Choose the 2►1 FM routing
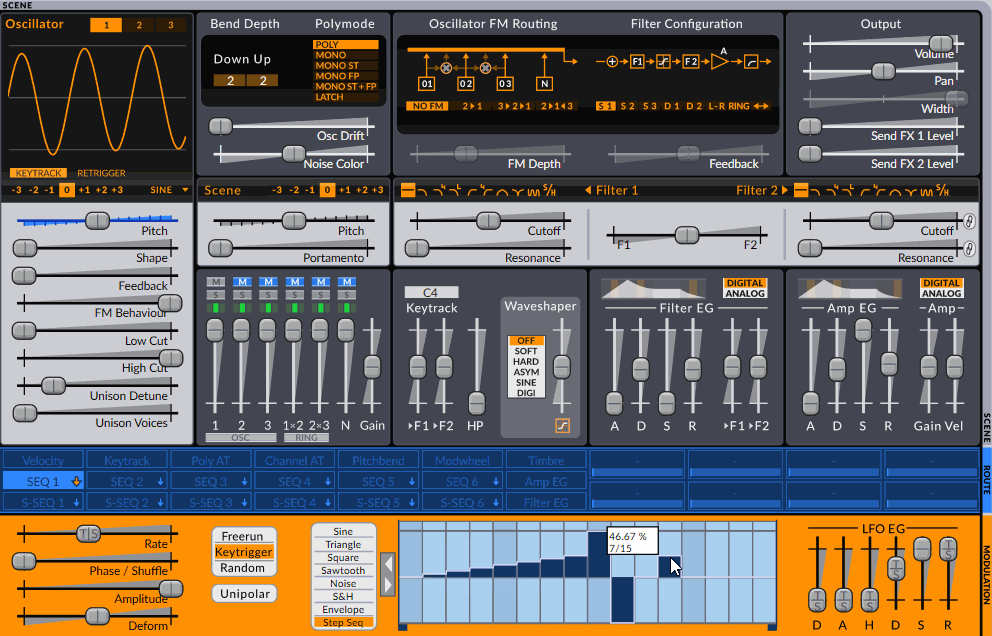The height and width of the screenshot is (636, 992). point(472,106)
